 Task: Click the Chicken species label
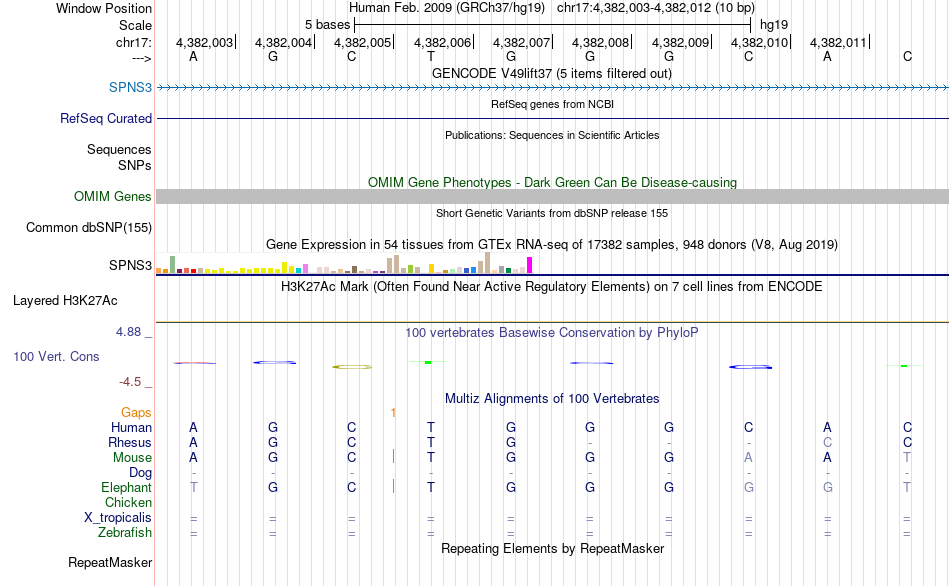point(128,502)
